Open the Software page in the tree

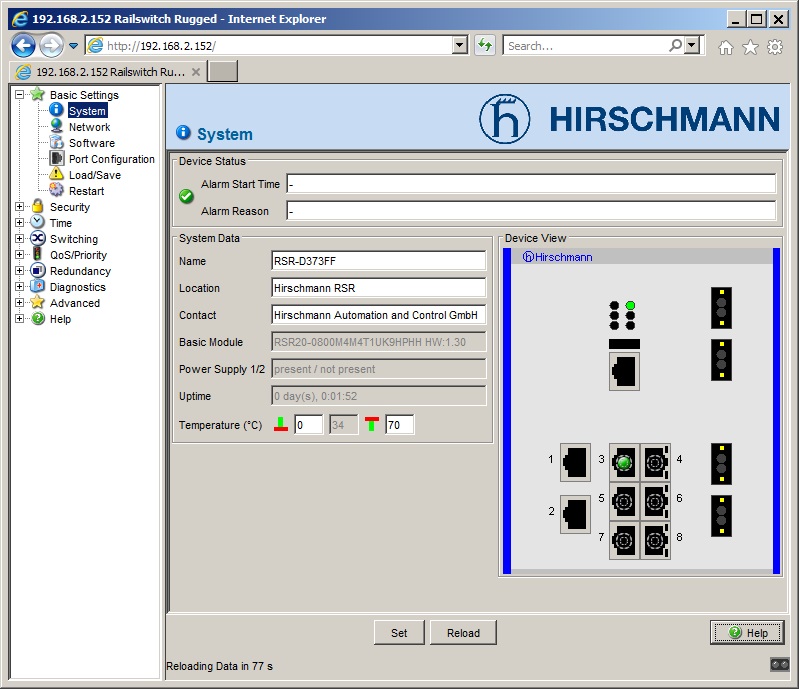point(92,143)
